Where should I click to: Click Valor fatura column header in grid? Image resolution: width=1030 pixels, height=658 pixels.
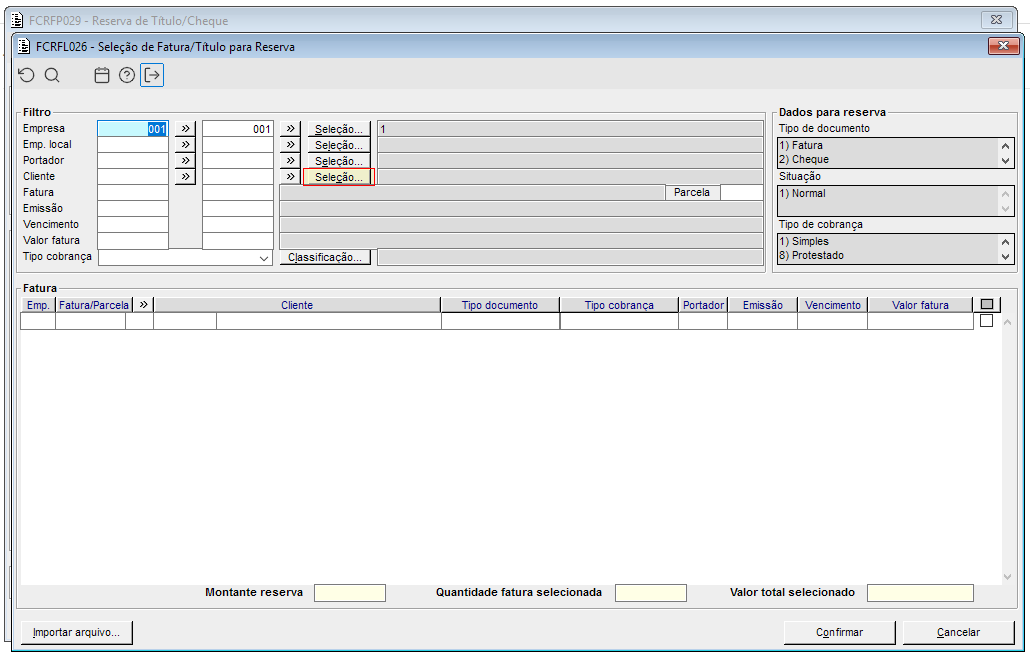click(920, 305)
